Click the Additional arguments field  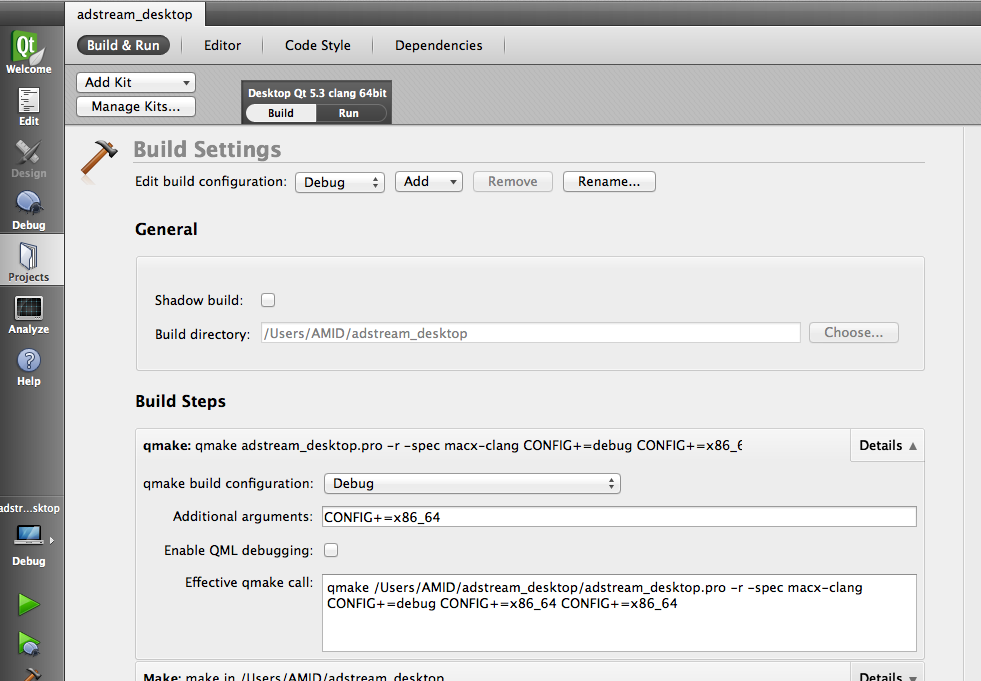[619, 517]
